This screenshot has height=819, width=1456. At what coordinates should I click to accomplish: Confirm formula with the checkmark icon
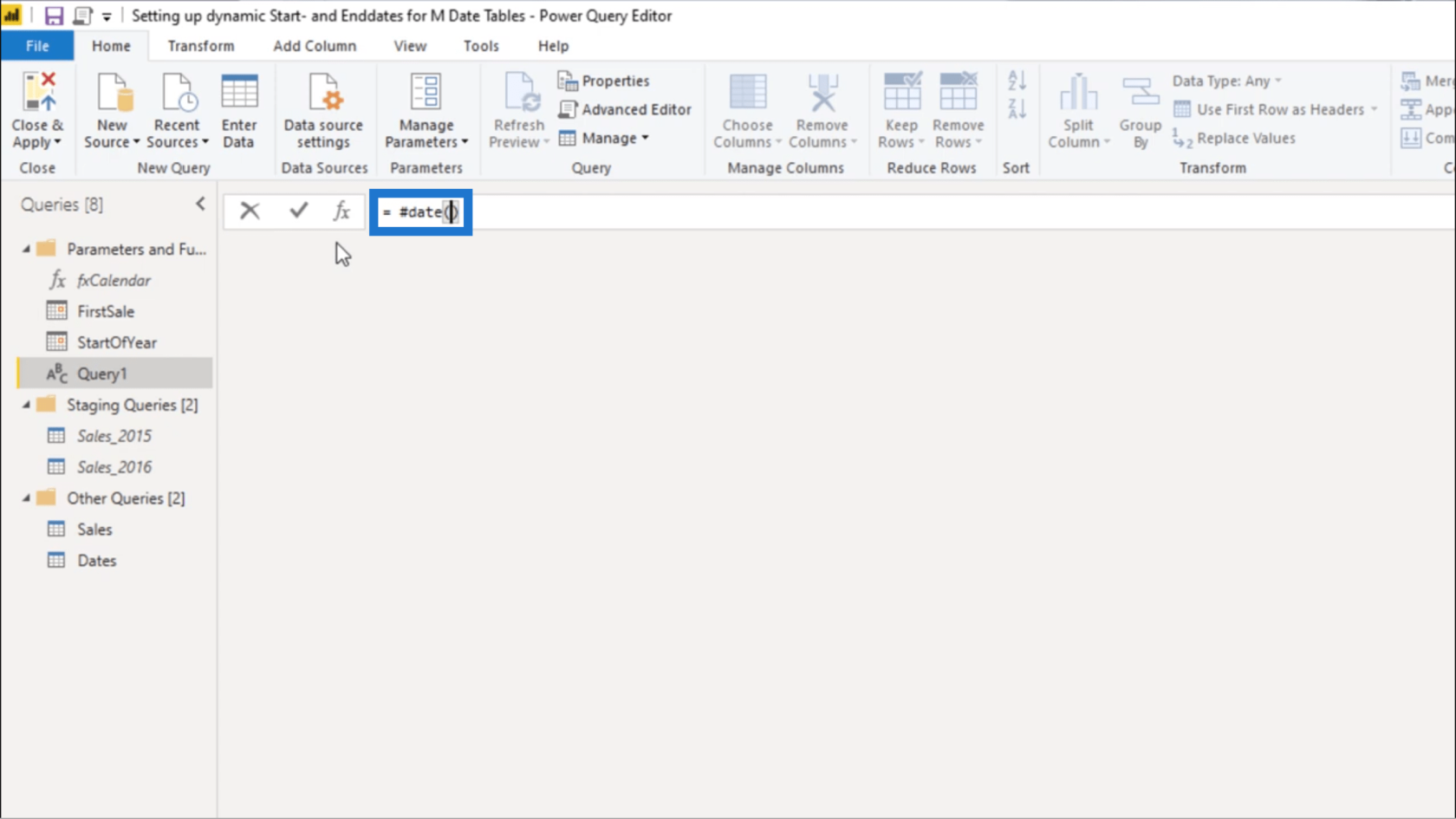[x=299, y=211]
